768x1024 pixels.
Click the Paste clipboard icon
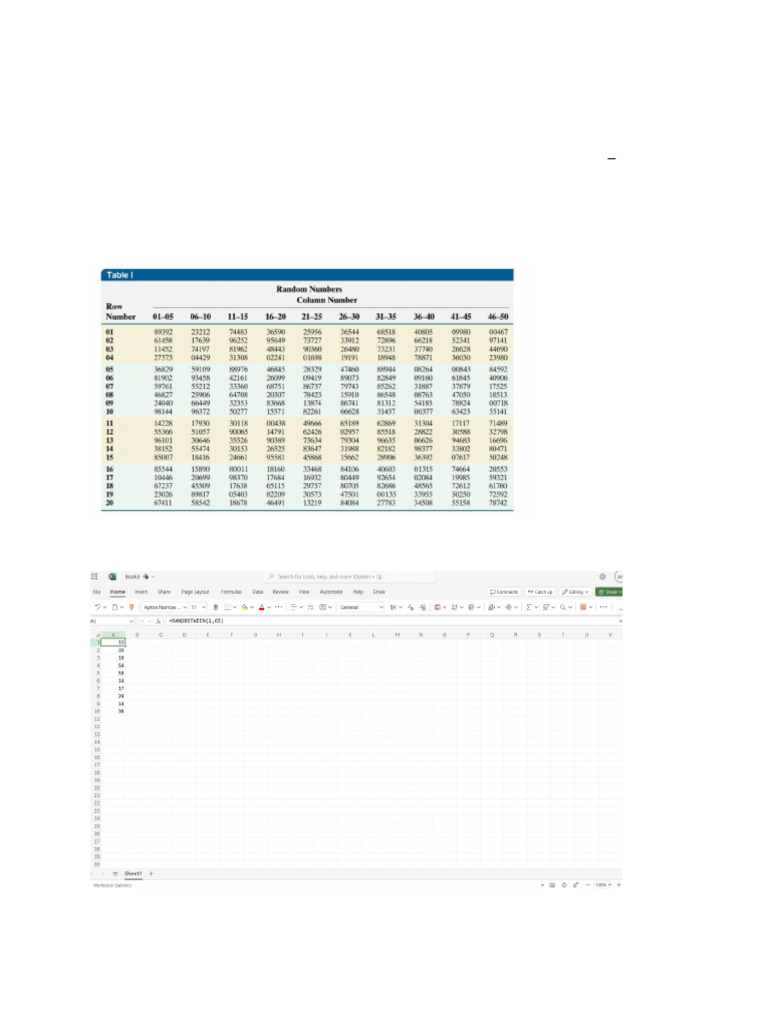click(115, 607)
